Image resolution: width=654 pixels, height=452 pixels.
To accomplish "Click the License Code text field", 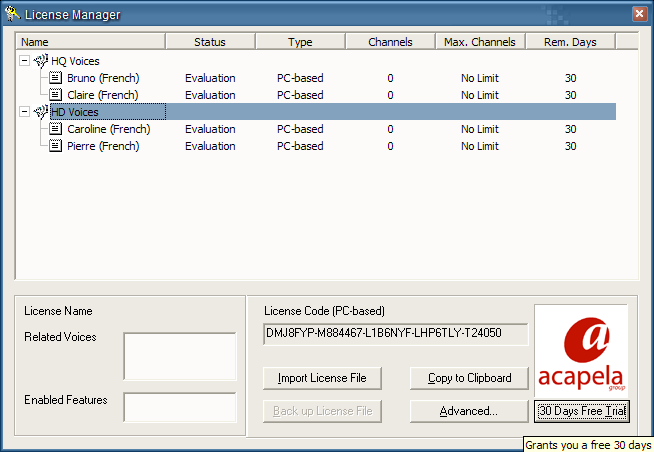I will (396, 333).
